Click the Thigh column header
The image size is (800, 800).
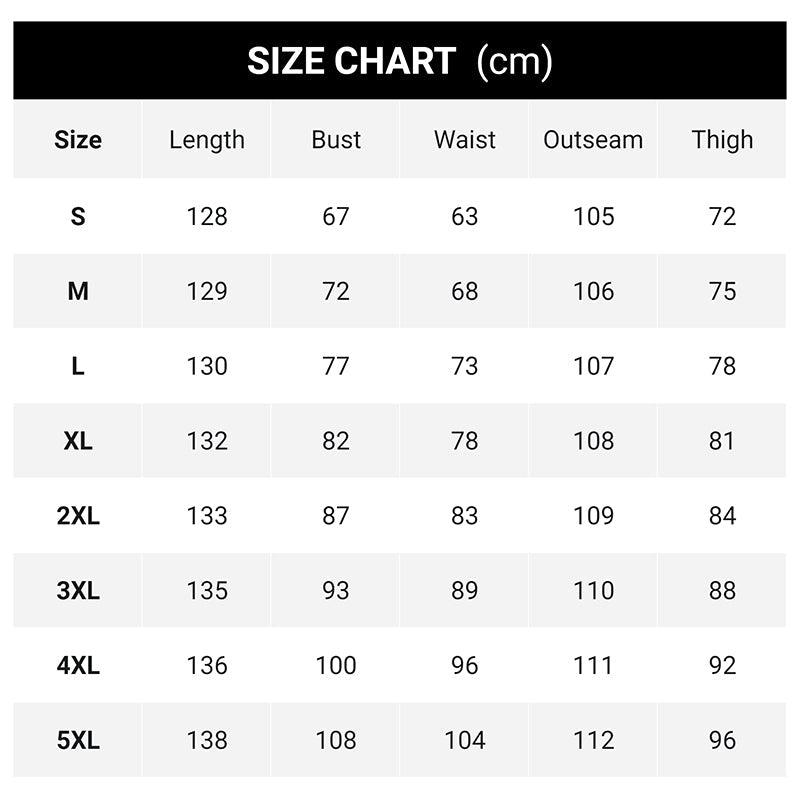722,140
